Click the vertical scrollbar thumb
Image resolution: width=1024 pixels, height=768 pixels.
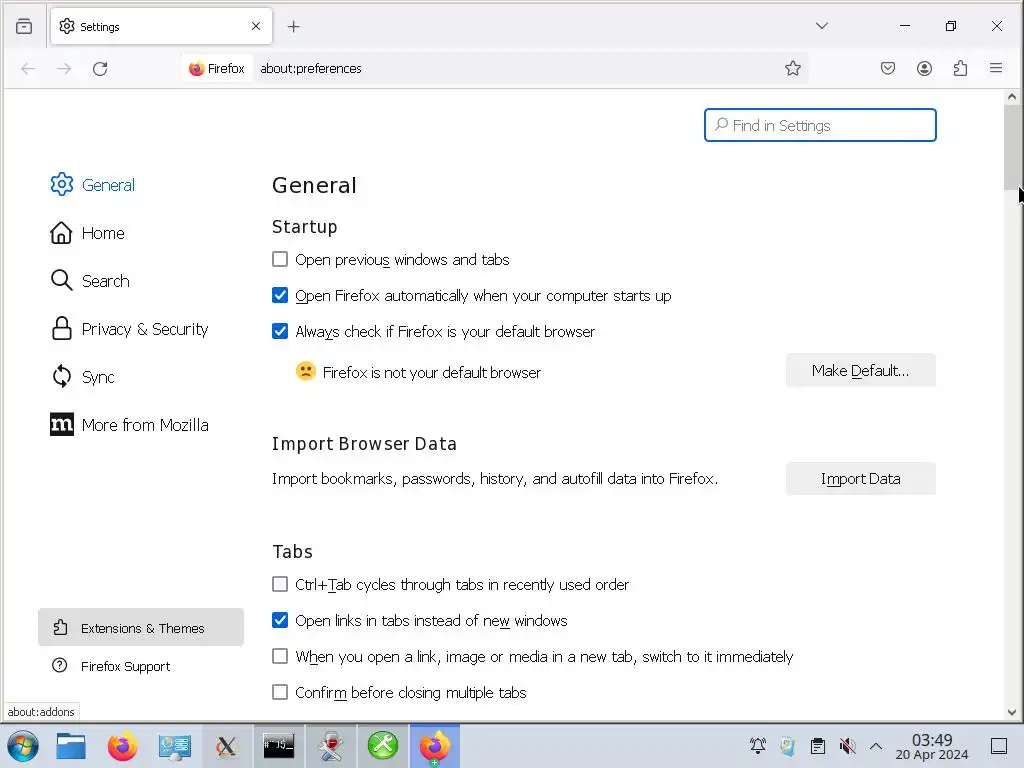click(x=1012, y=148)
